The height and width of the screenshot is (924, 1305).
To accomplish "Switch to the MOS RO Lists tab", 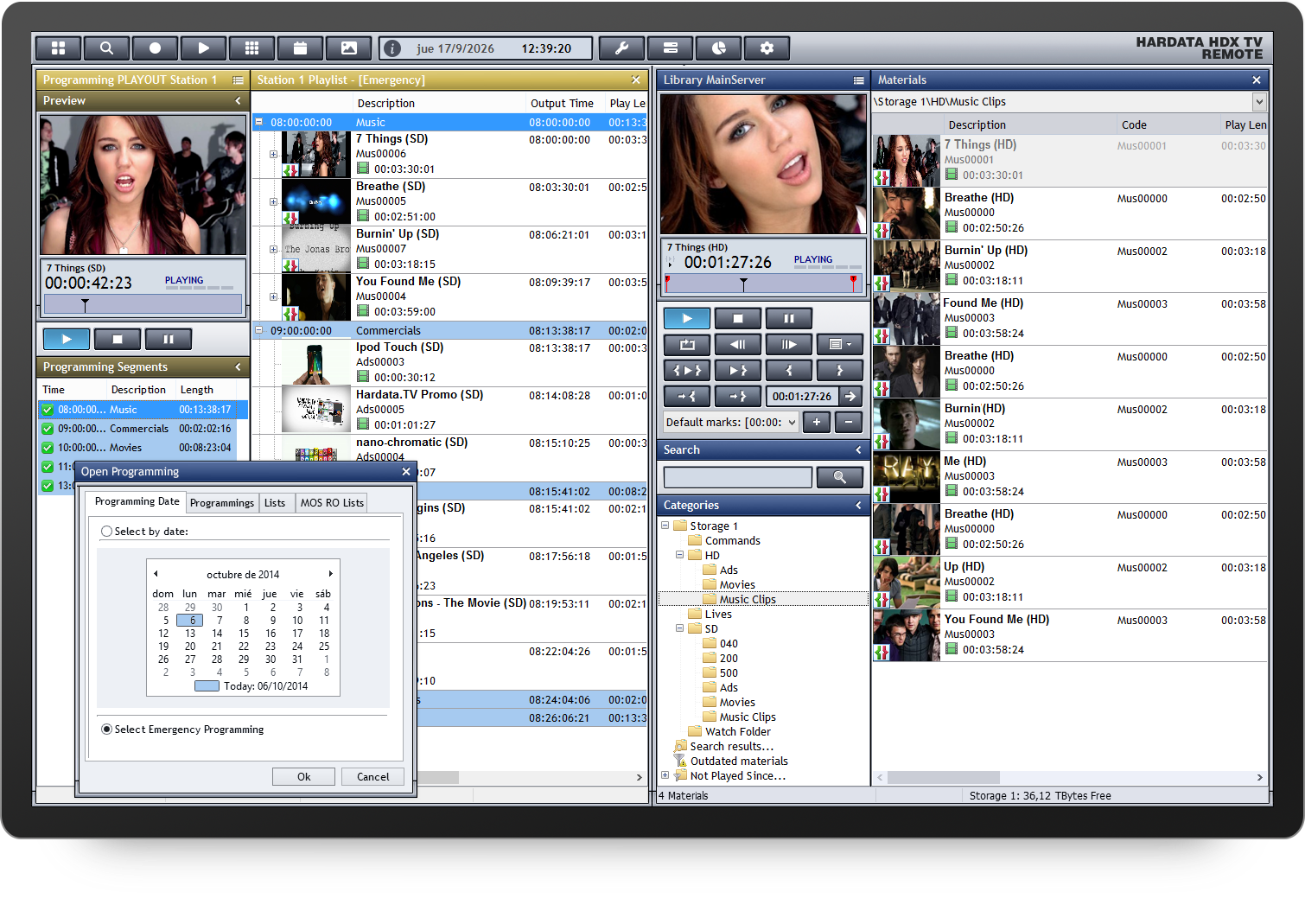I will 332,503.
